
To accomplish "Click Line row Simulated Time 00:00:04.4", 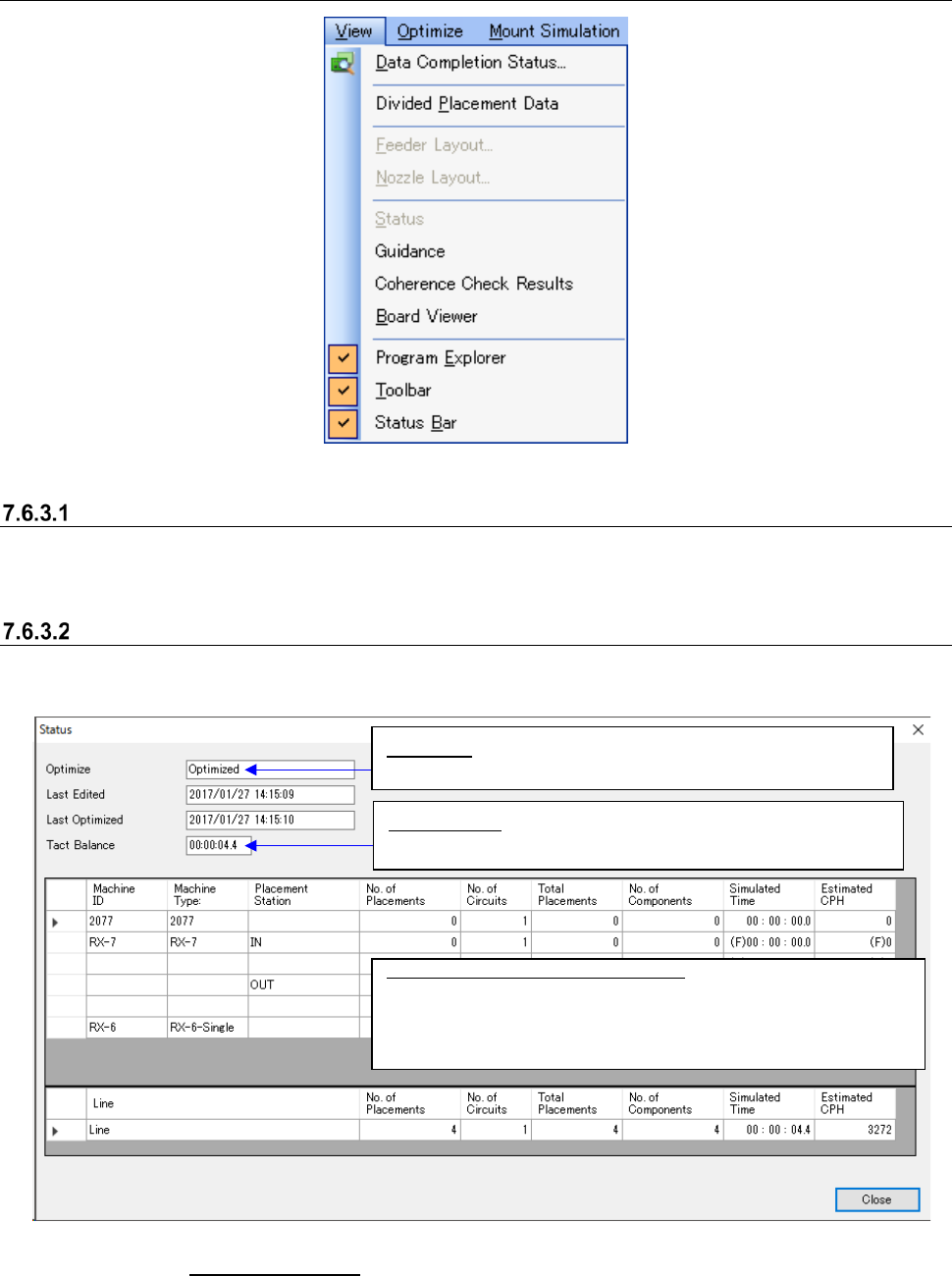I will click(x=767, y=1131).
